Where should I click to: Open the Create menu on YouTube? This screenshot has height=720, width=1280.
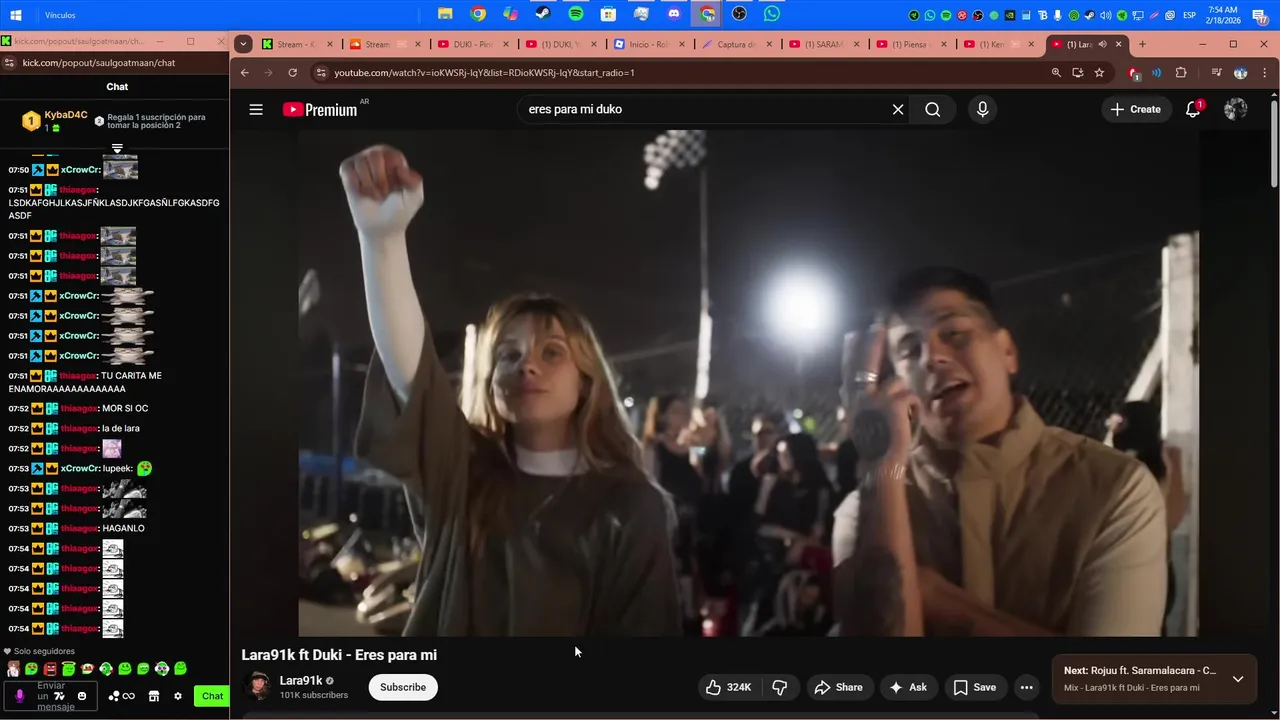(x=1136, y=109)
